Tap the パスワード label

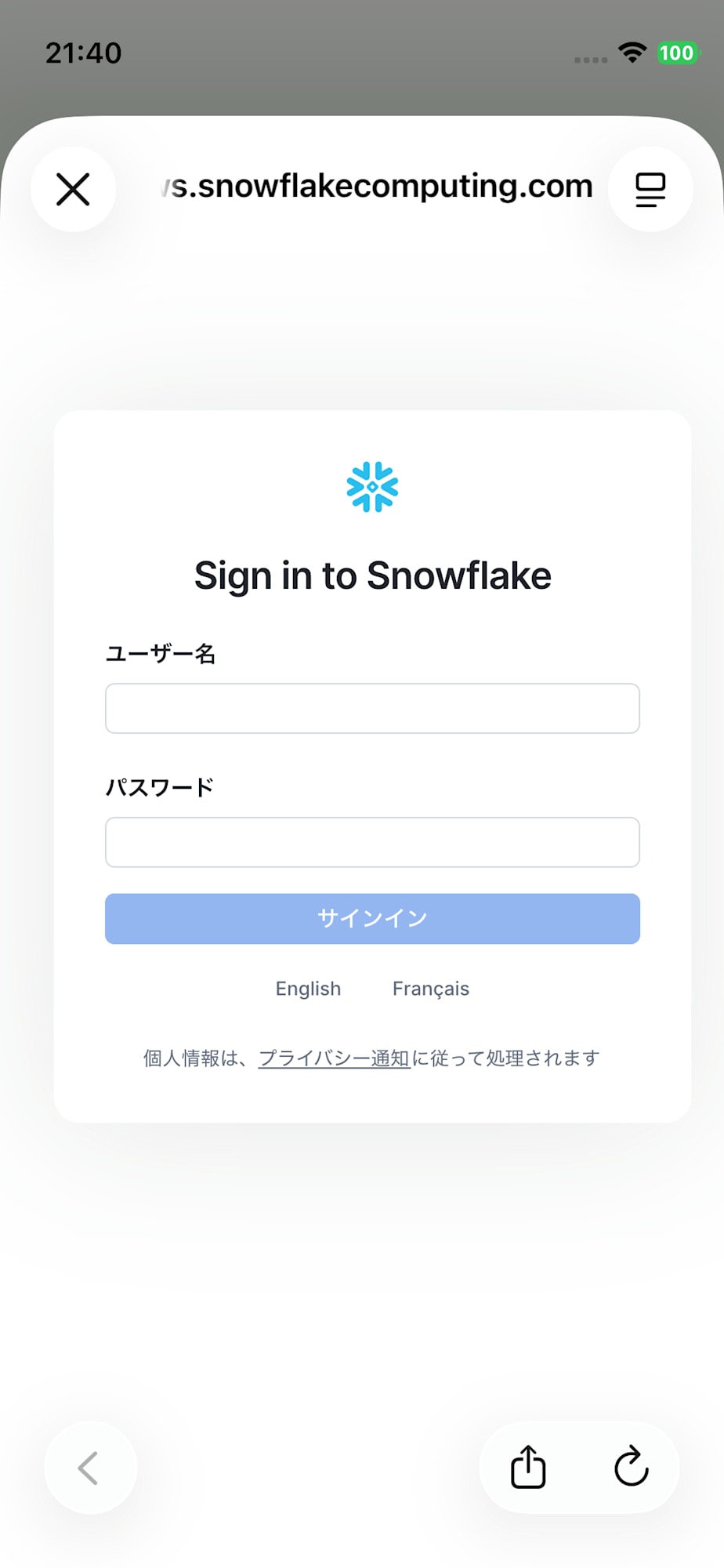pos(160,787)
